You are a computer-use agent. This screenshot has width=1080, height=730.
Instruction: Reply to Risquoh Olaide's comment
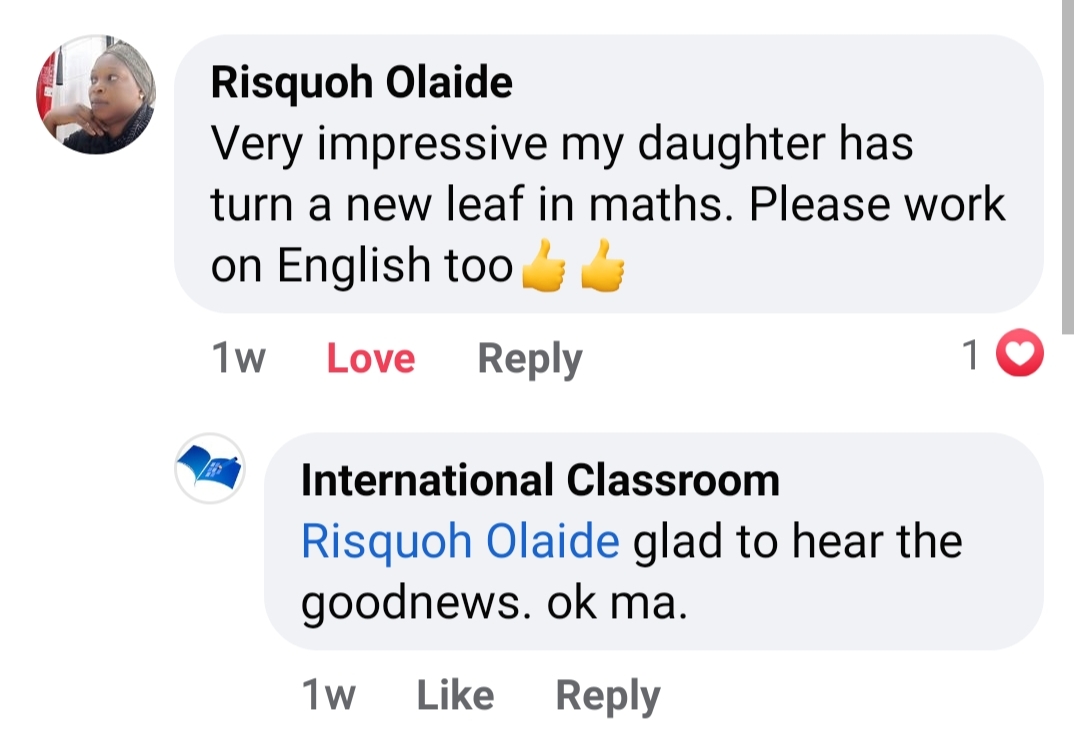[529, 358]
